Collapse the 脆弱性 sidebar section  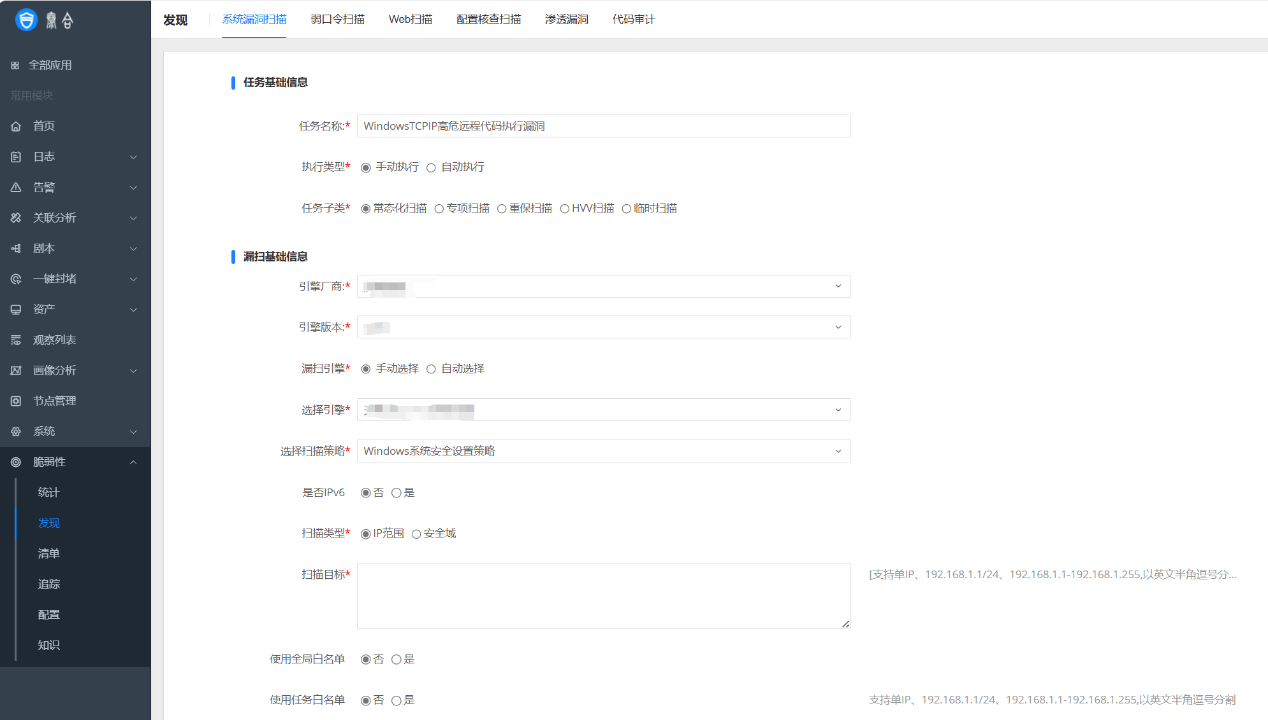pos(47,461)
